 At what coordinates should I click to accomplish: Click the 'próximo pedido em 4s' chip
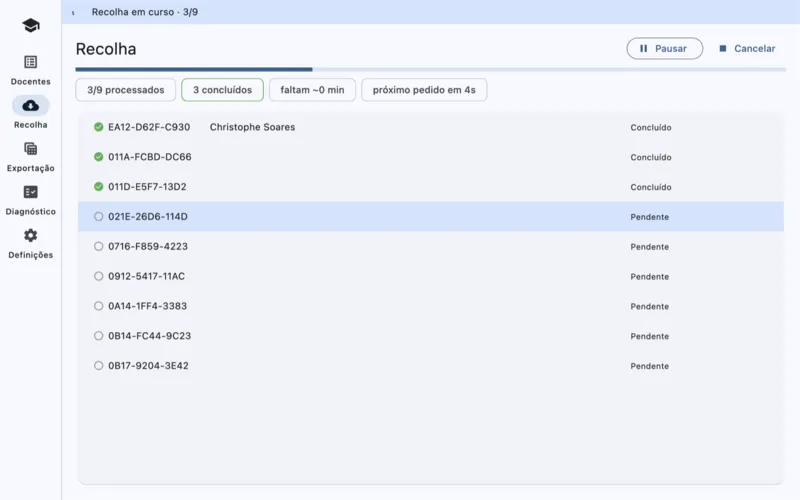424,90
